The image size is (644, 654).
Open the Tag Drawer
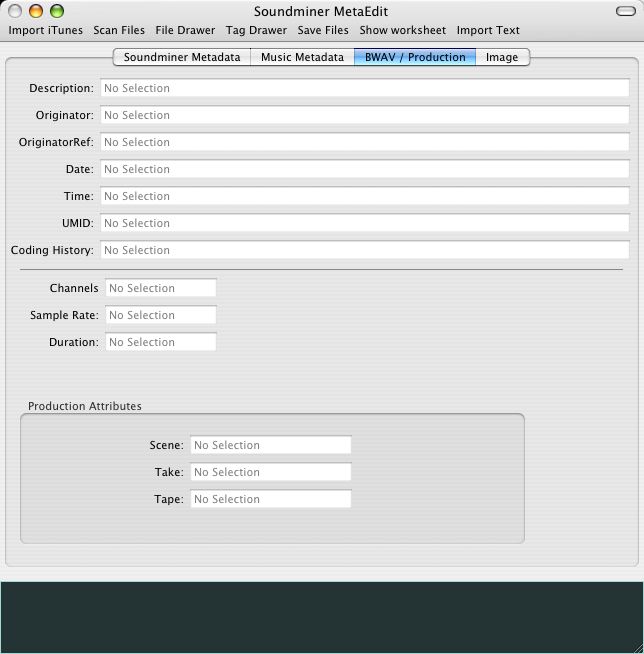tap(256, 30)
